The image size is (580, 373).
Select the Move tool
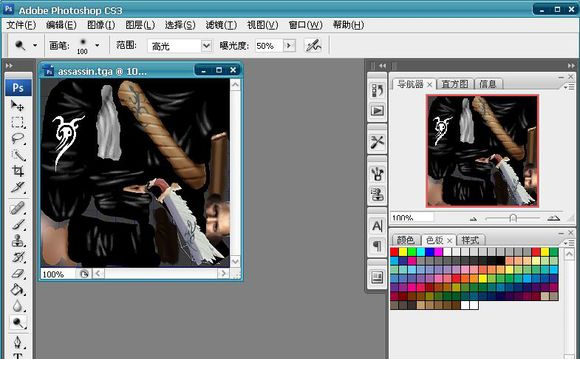click(17, 106)
